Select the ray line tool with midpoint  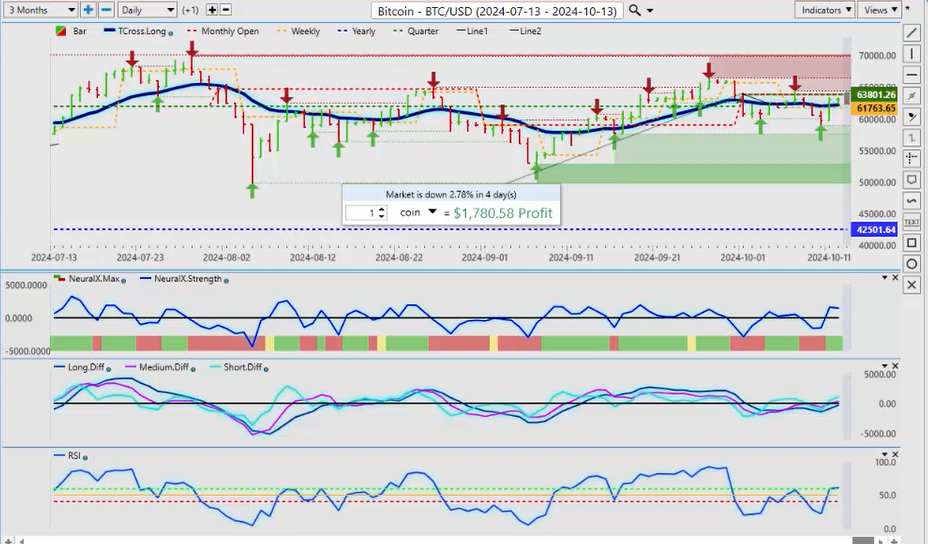[911, 95]
